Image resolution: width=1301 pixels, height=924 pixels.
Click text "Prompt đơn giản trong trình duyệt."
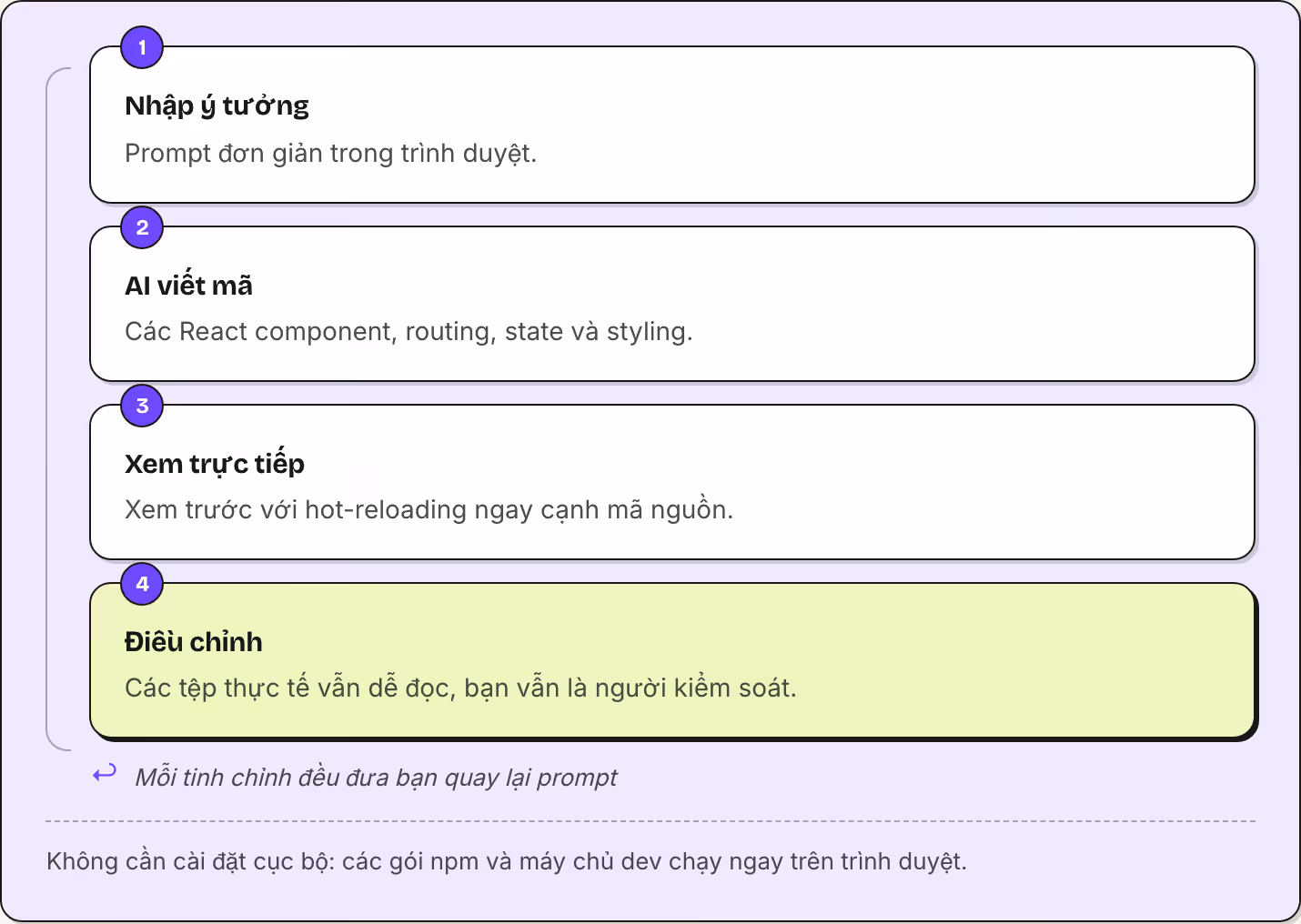pos(331,154)
